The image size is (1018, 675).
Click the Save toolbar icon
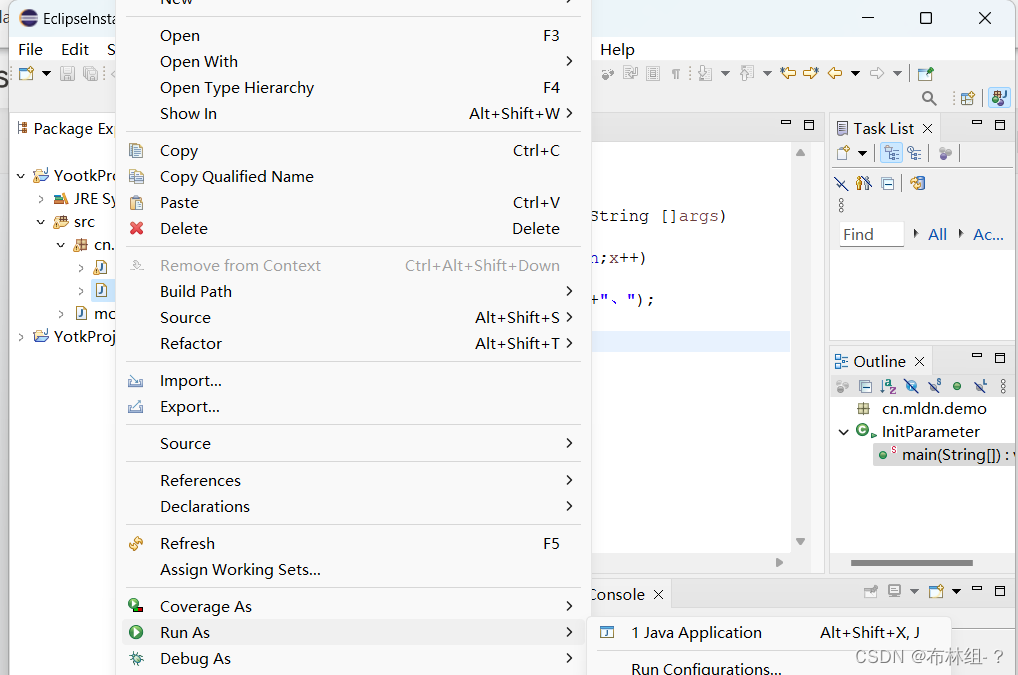pyautogui.click(x=67, y=73)
